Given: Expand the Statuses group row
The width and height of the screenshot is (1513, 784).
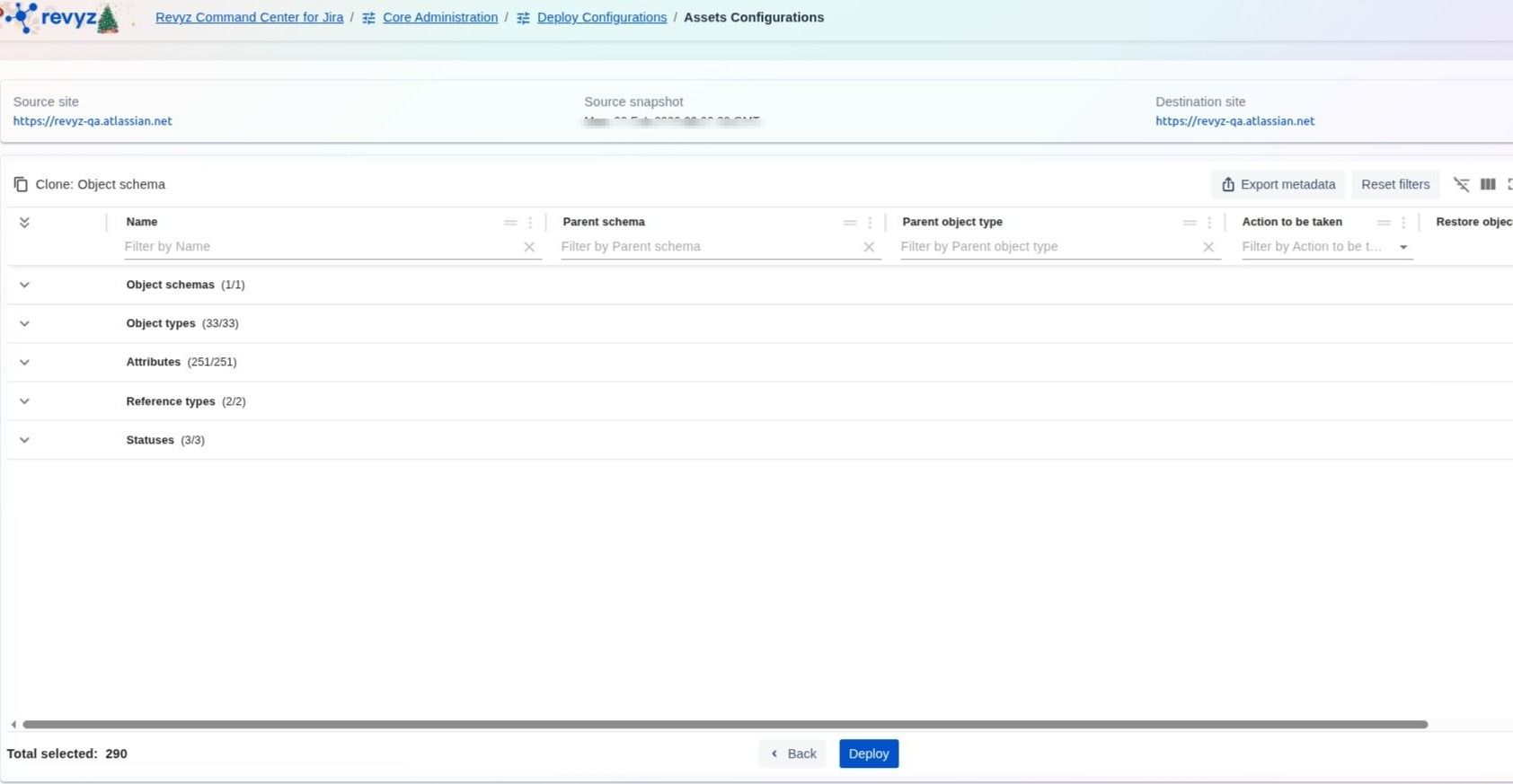Looking at the screenshot, I should point(24,440).
